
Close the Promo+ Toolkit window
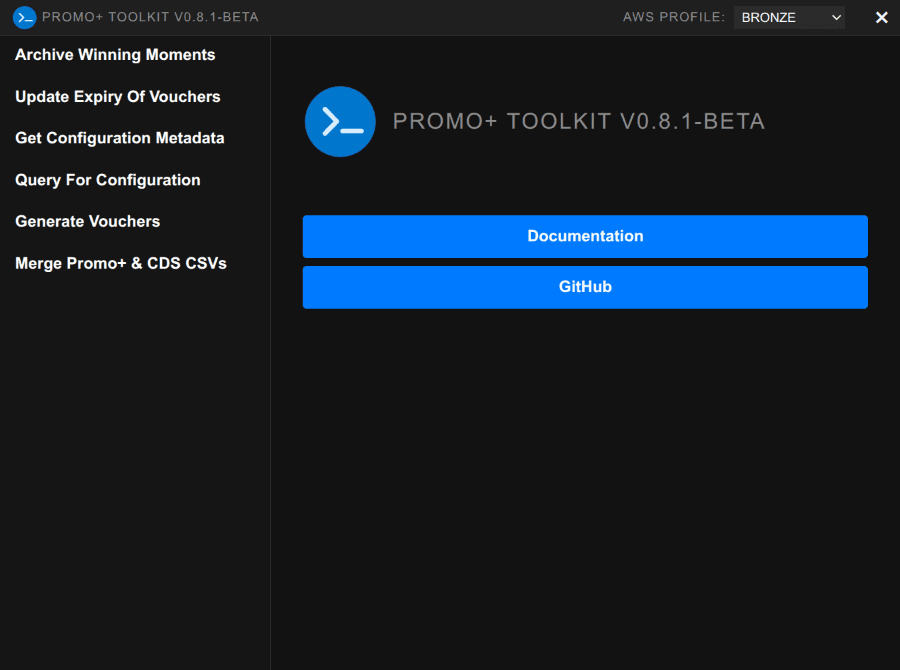coord(881,17)
